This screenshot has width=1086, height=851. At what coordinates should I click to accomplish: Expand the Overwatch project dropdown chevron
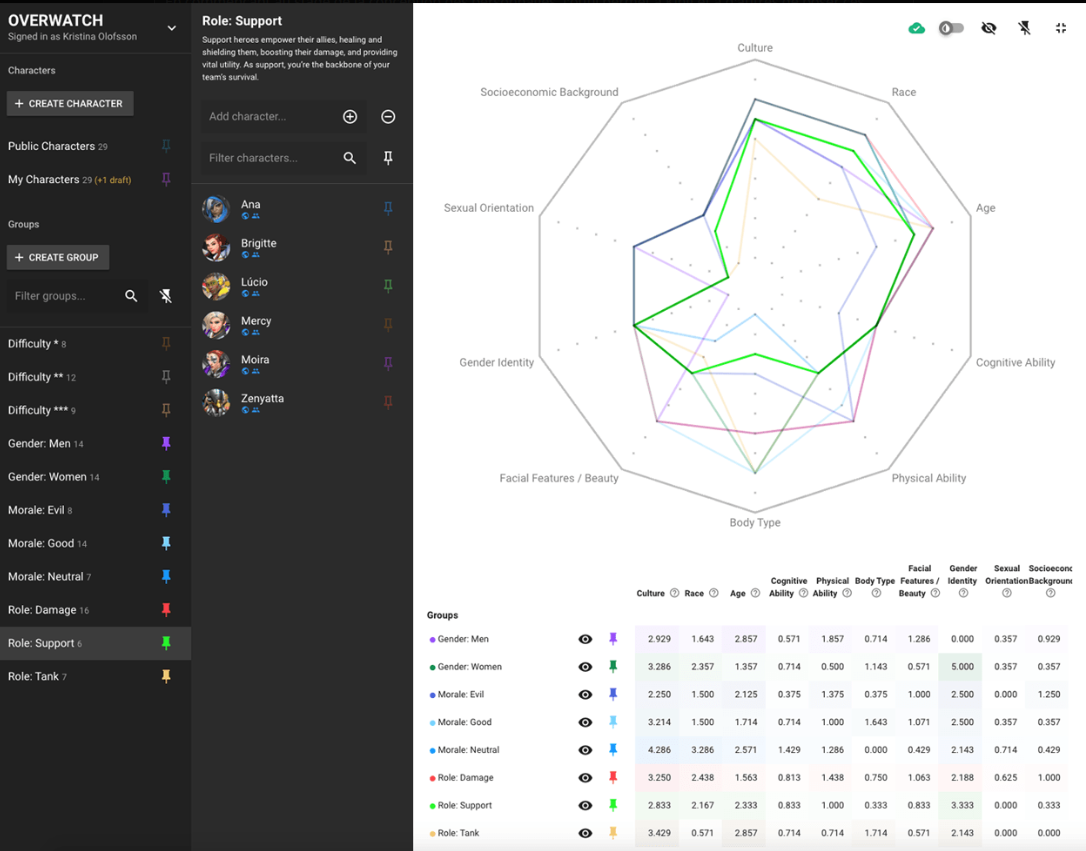point(171,28)
